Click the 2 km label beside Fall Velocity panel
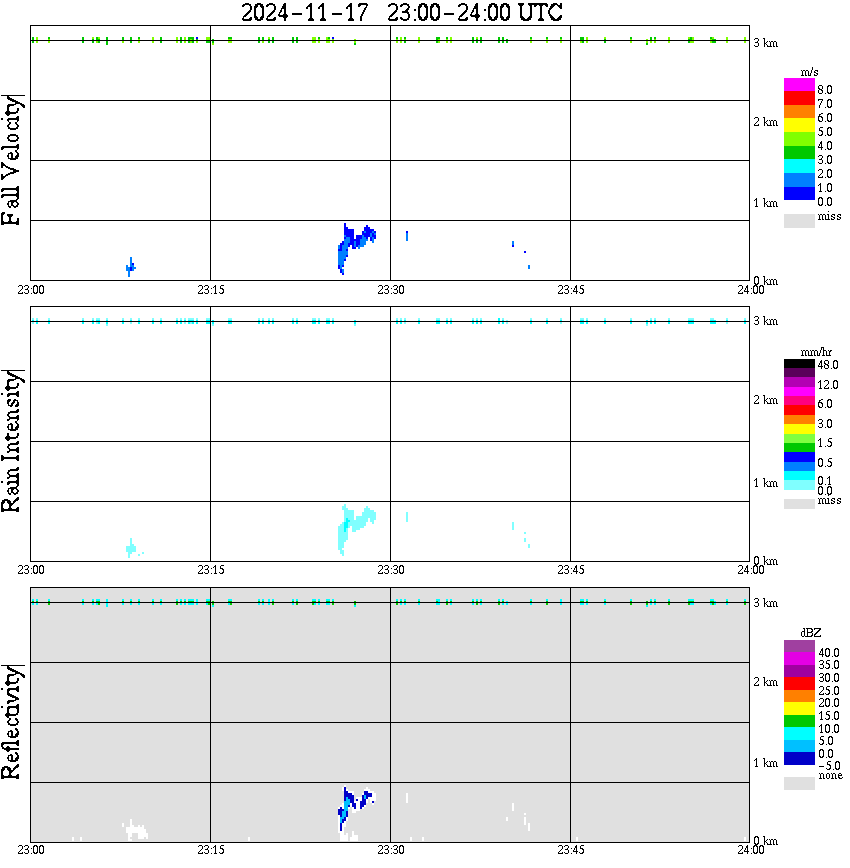Image resolution: width=850 pixels, height=868 pixels. coord(765,122)
